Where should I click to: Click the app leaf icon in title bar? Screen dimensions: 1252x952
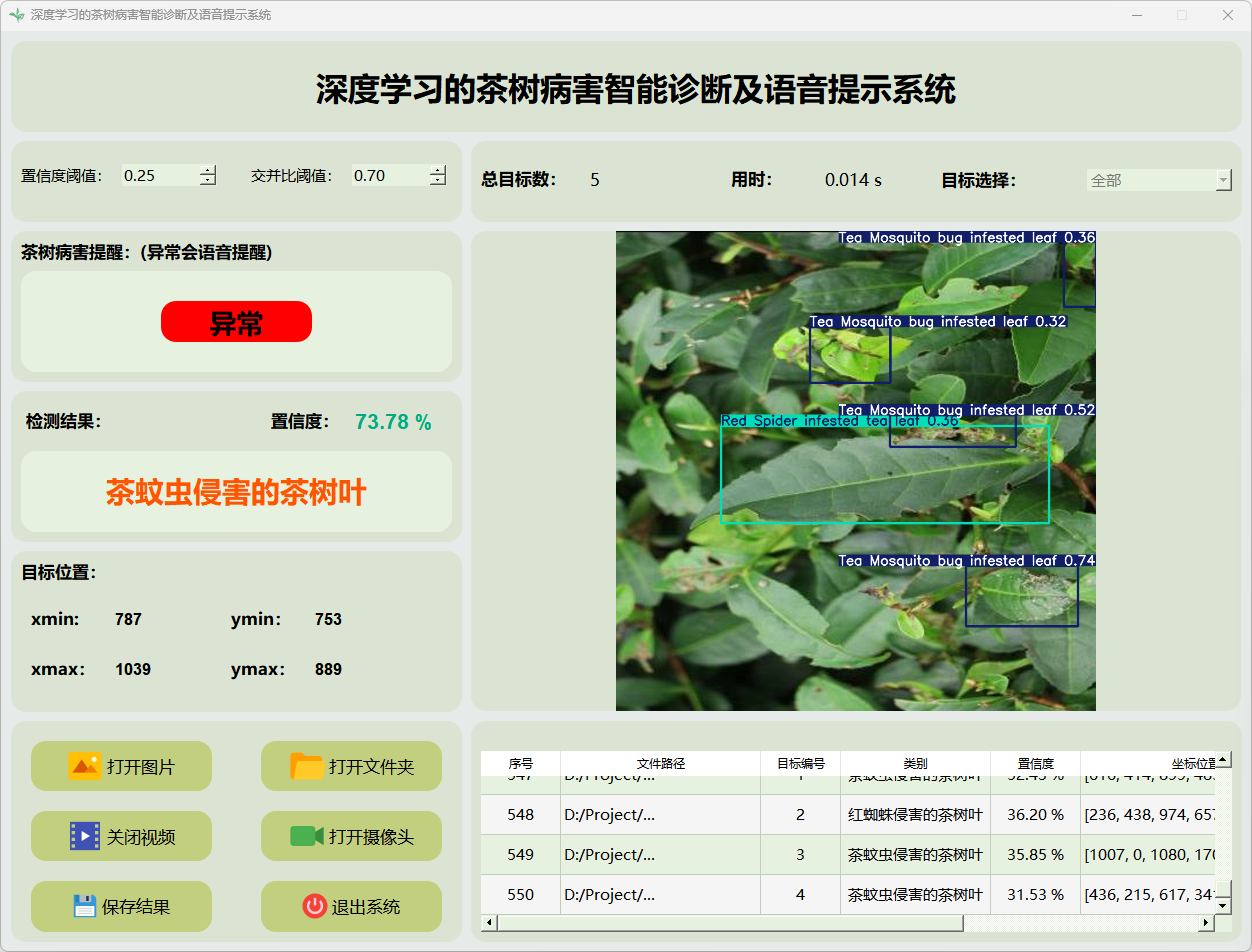coord(16,15)
